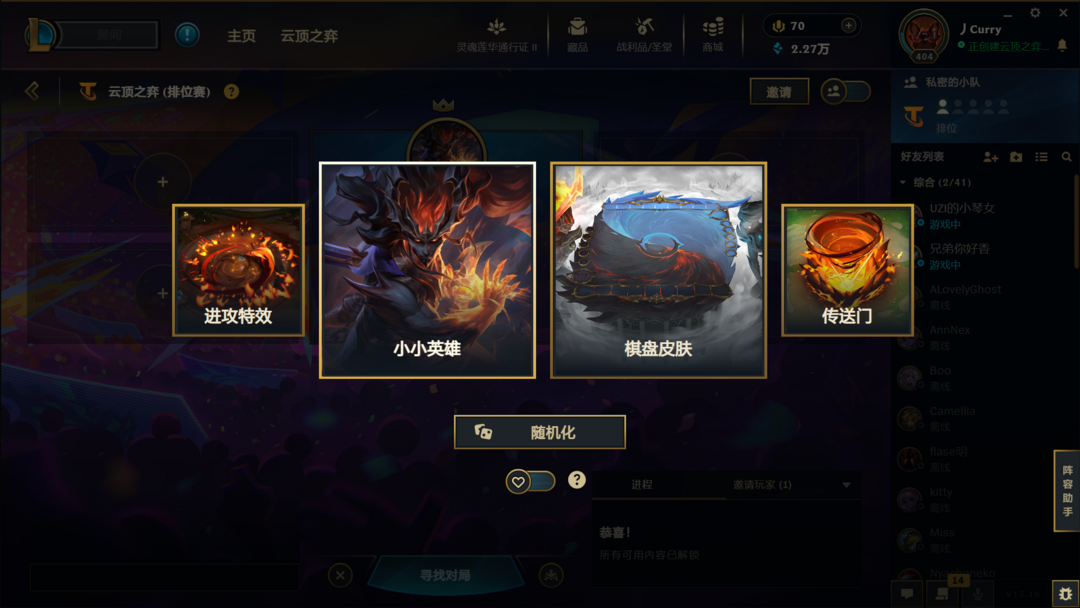
Task: Click the add friend icon
Action: point(990,157)
